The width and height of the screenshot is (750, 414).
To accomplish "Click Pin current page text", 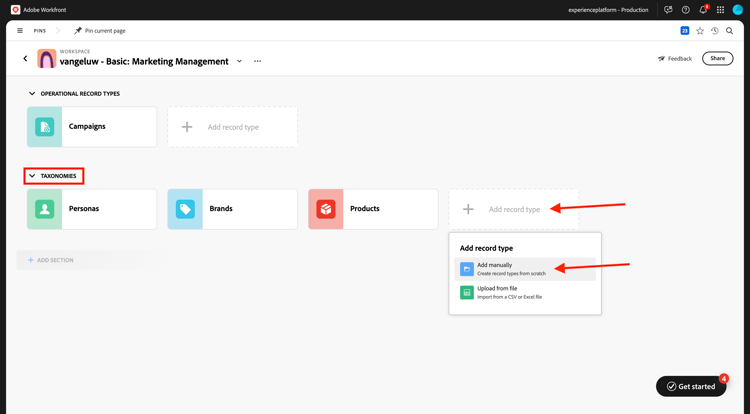I will point(105,31).
